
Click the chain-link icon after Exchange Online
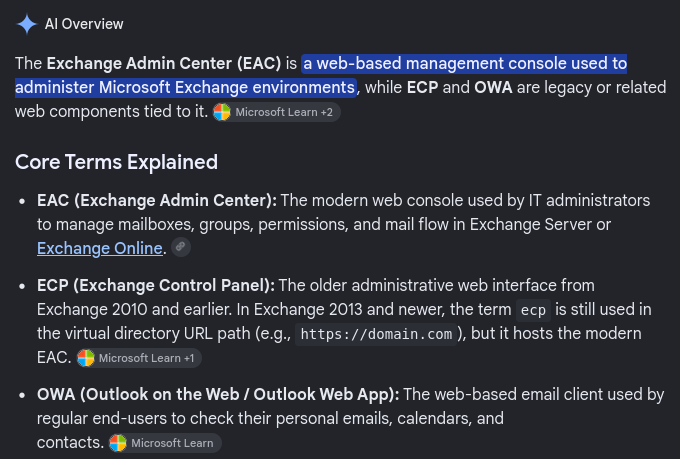(x=181, y=247)
